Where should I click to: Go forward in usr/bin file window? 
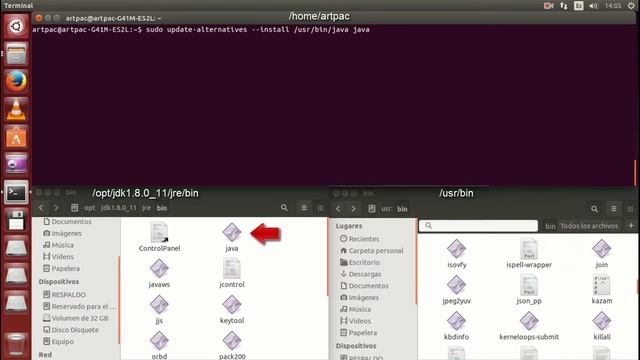click(353, 209)
